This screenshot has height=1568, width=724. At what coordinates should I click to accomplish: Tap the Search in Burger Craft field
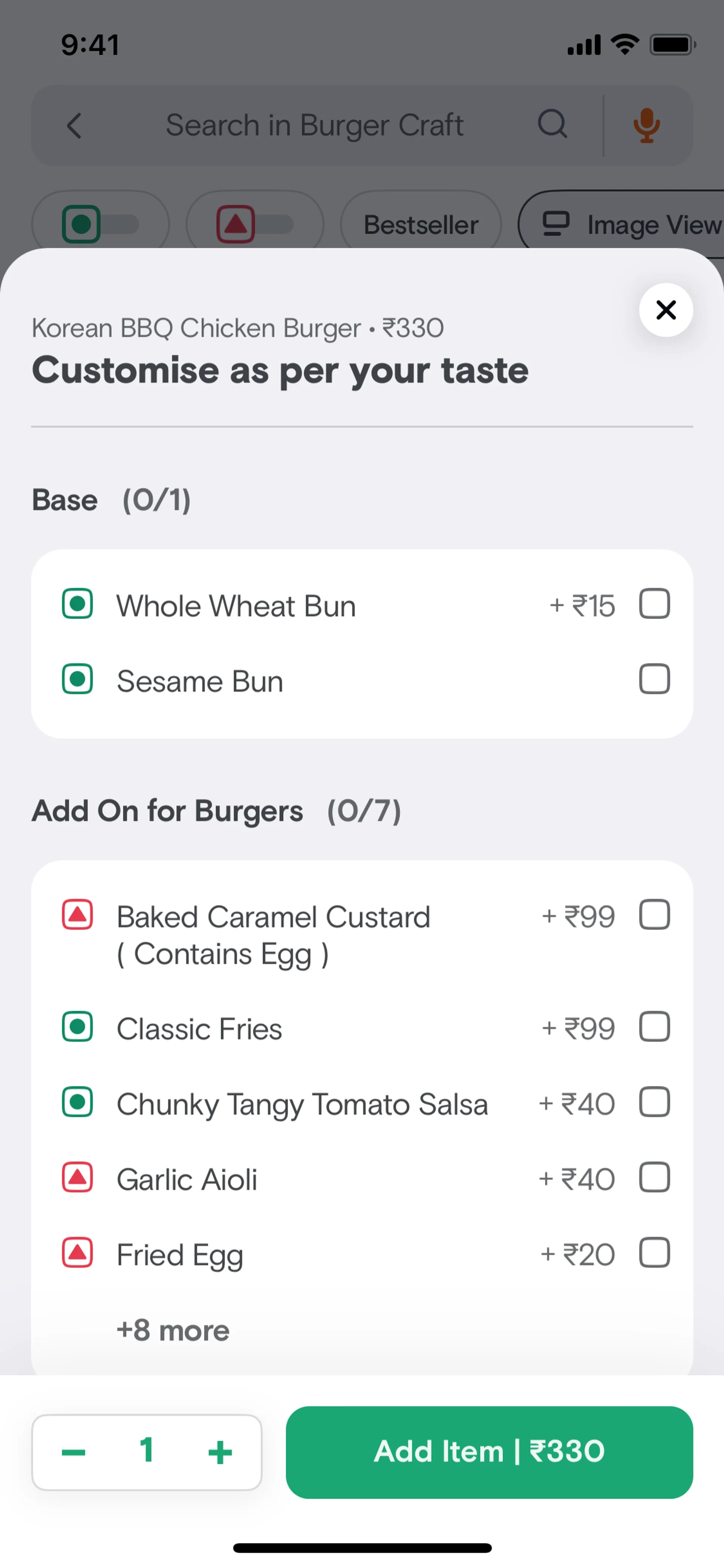pyautogui.click(x=314, y=125)
